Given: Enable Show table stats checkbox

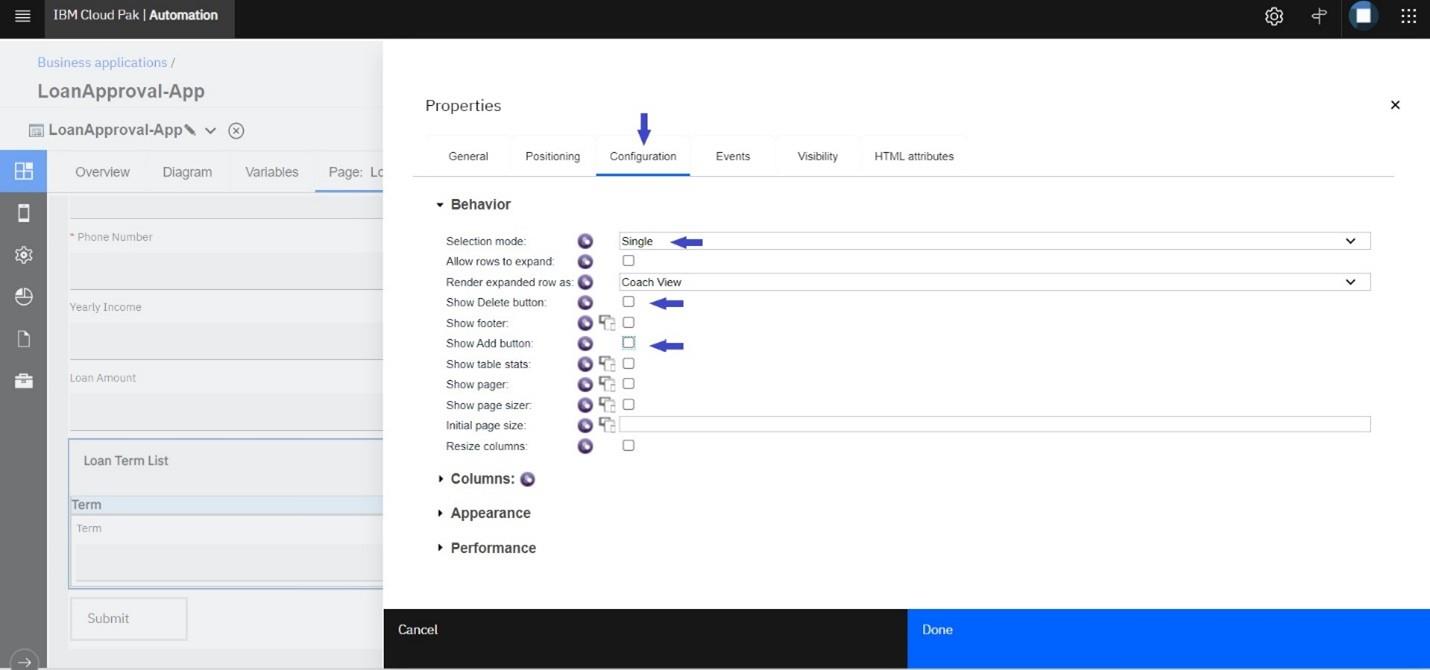Looking at the screenshot, I should [x=628, y=363].
